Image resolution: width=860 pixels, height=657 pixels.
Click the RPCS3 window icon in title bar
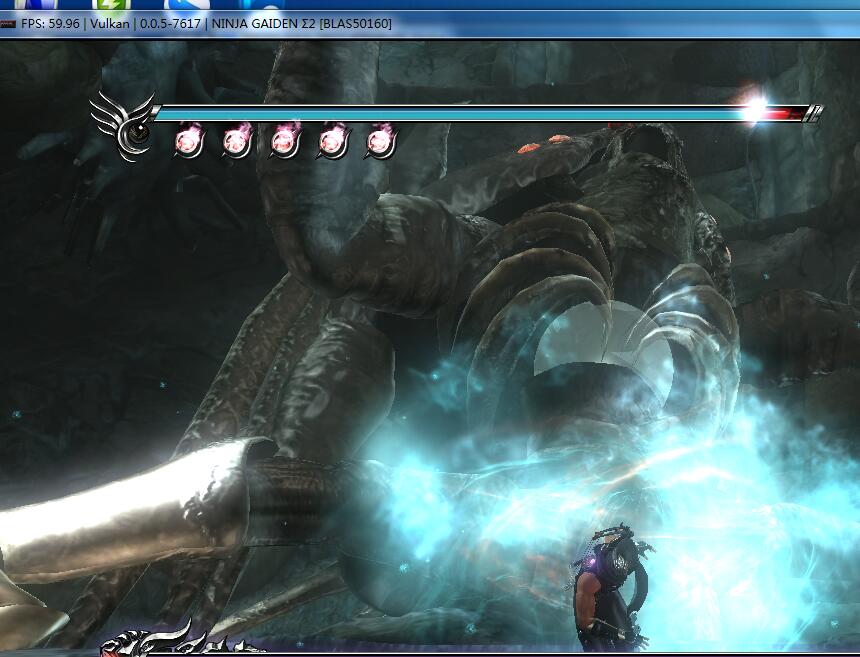coord(8,24)
